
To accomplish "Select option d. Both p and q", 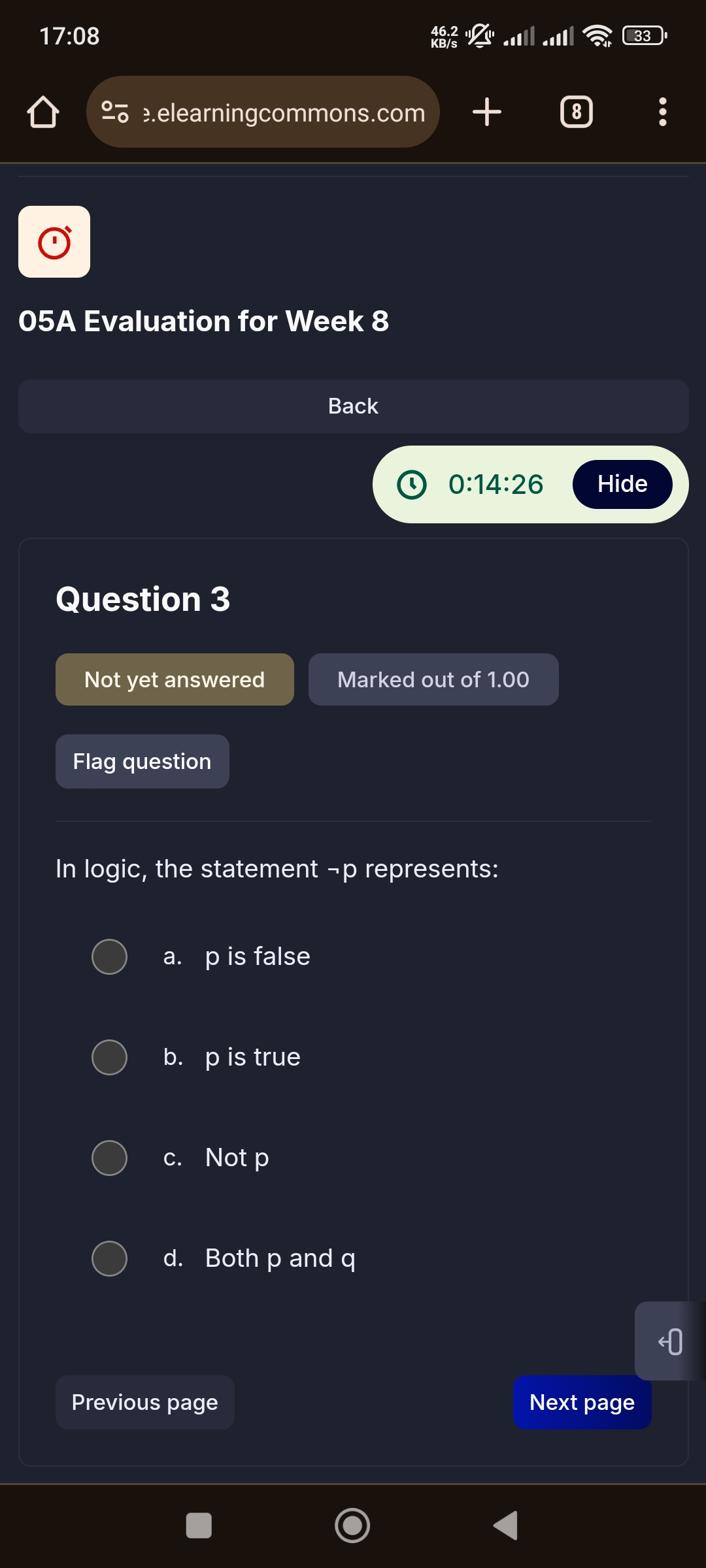I will point(109,1258).
